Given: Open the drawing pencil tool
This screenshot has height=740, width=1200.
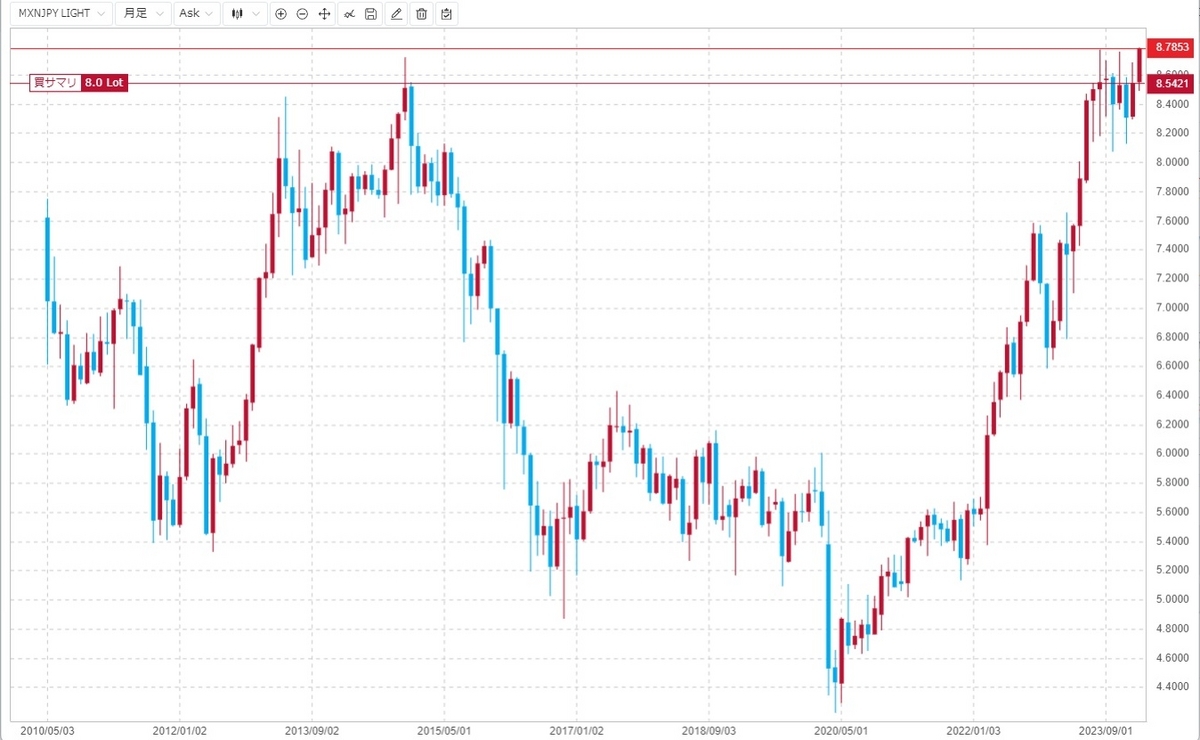Looking at the screenshot, I should tap(396, 14).
